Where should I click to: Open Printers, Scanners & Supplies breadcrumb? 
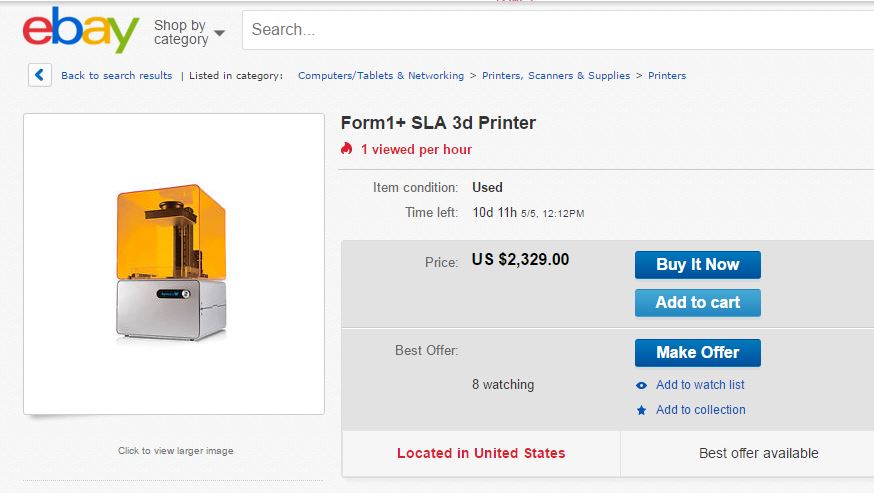556,76
